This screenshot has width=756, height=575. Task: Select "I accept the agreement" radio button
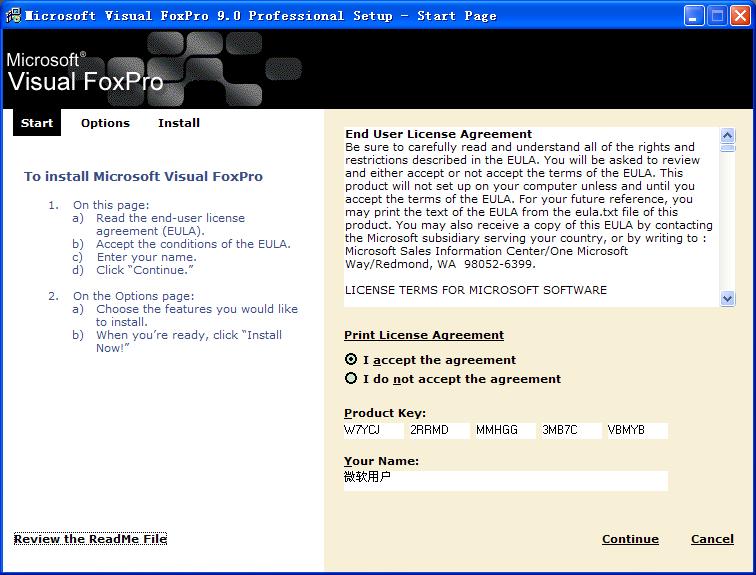tap(351, 360)
